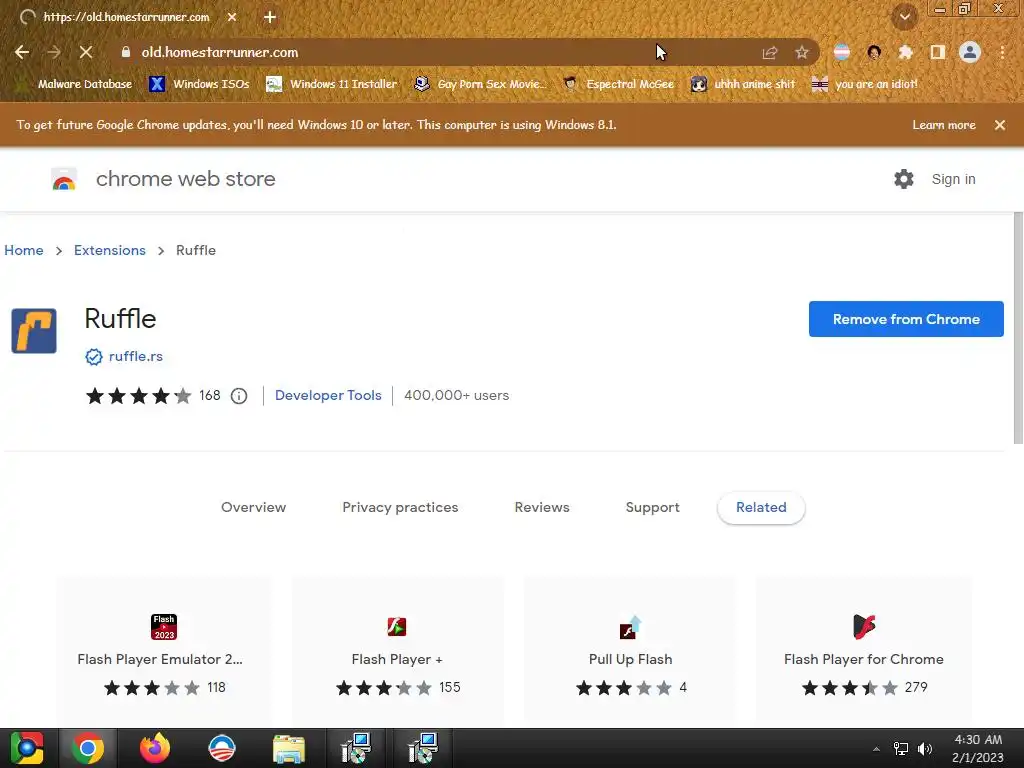Open the Windows 11 Installer bookmark

[332, 84]
